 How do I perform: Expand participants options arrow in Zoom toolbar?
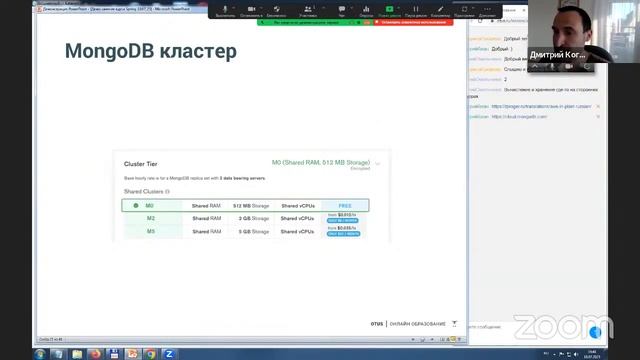324,7
